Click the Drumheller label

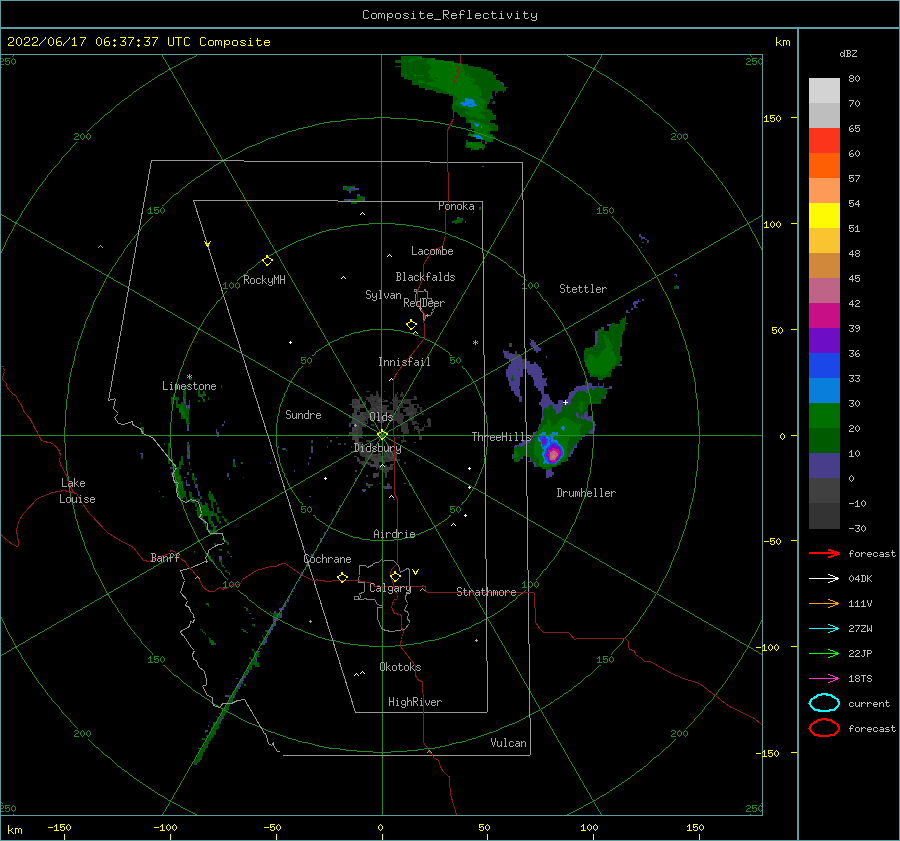(x=586, y=493)
